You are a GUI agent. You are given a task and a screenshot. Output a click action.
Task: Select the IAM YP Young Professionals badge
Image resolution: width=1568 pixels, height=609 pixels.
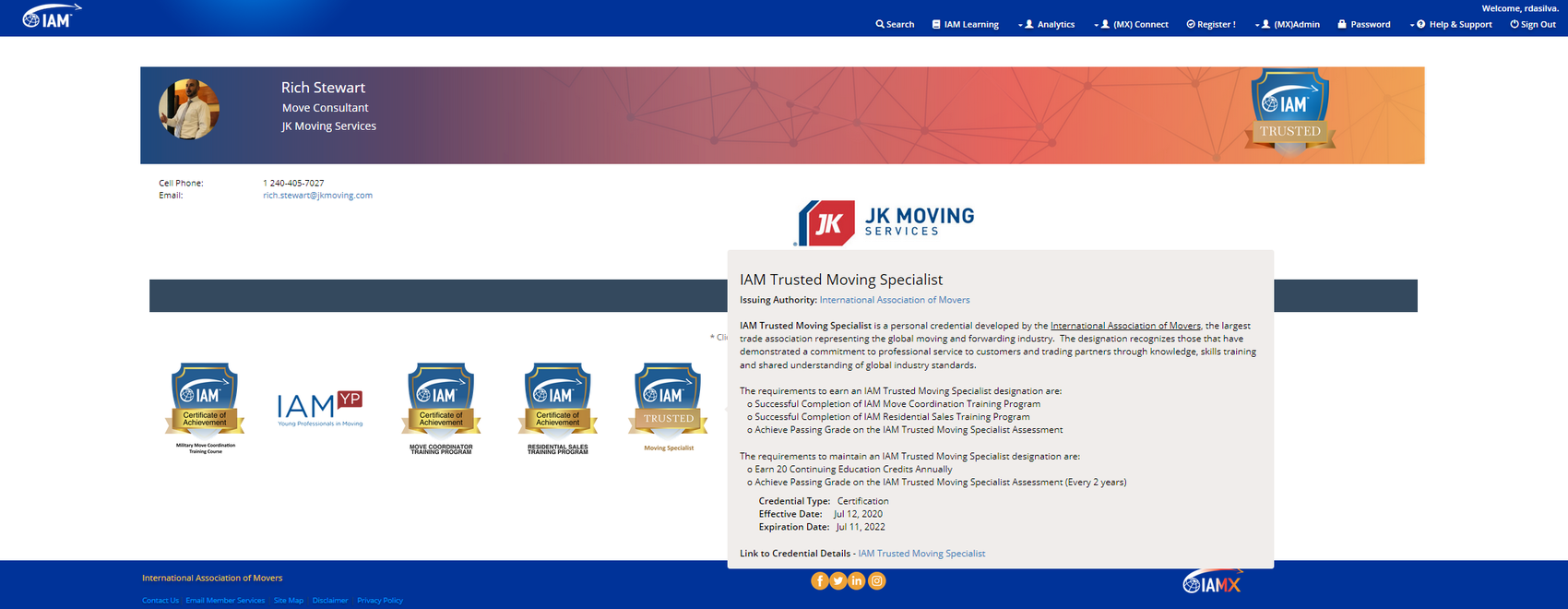pyautogui.click(x=320, y=408)
